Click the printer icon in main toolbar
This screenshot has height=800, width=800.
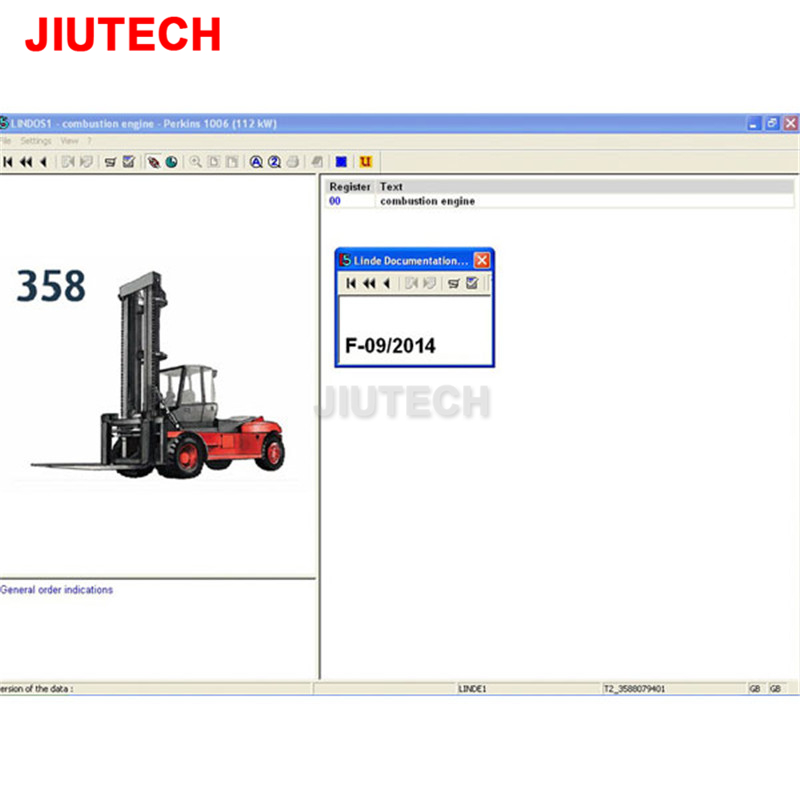coord(292,162)
